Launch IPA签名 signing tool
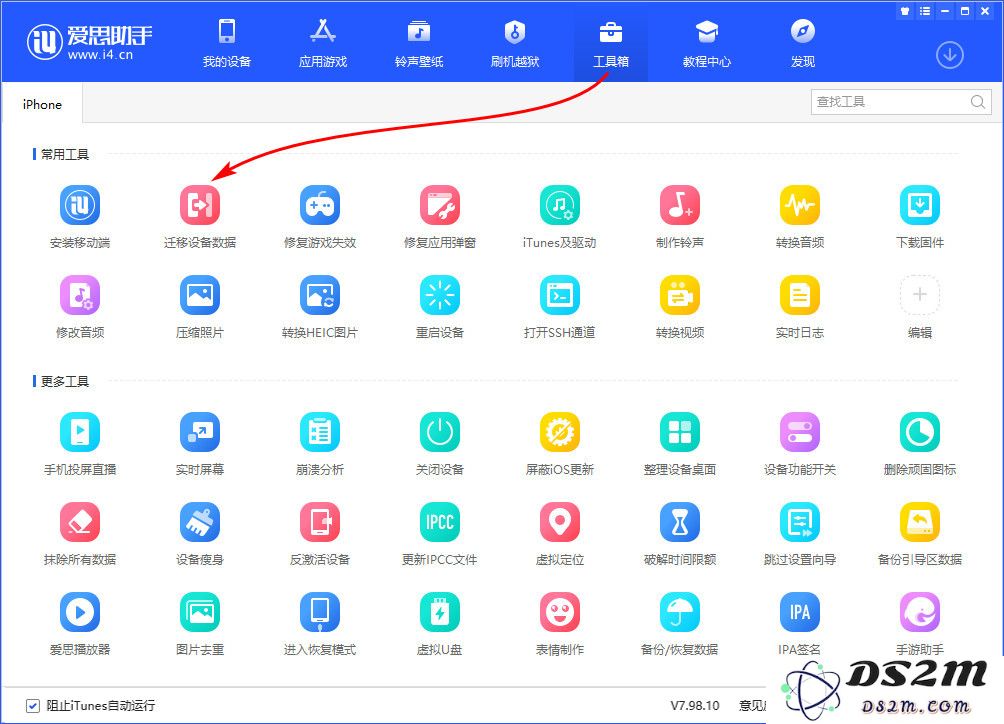The image size is (1004, 724). point(800,612)
